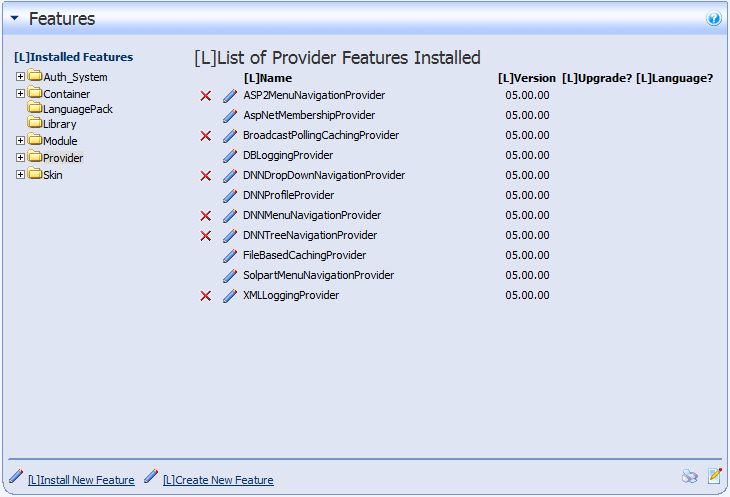Click the Library folder icon
The image size is (730, 497).
click(x=34, y=122)
